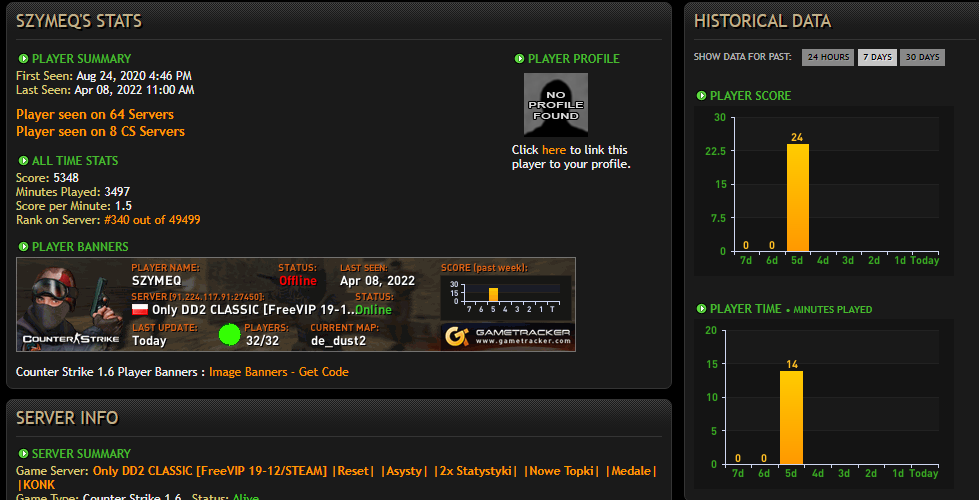979x500 pixels.
Task: Show data for past 24 Hours
Action: pos(828,57)
